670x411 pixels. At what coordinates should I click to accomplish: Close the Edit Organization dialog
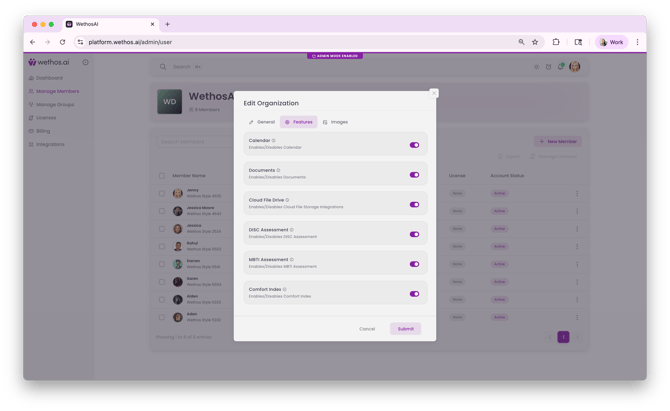pos(433,93)
